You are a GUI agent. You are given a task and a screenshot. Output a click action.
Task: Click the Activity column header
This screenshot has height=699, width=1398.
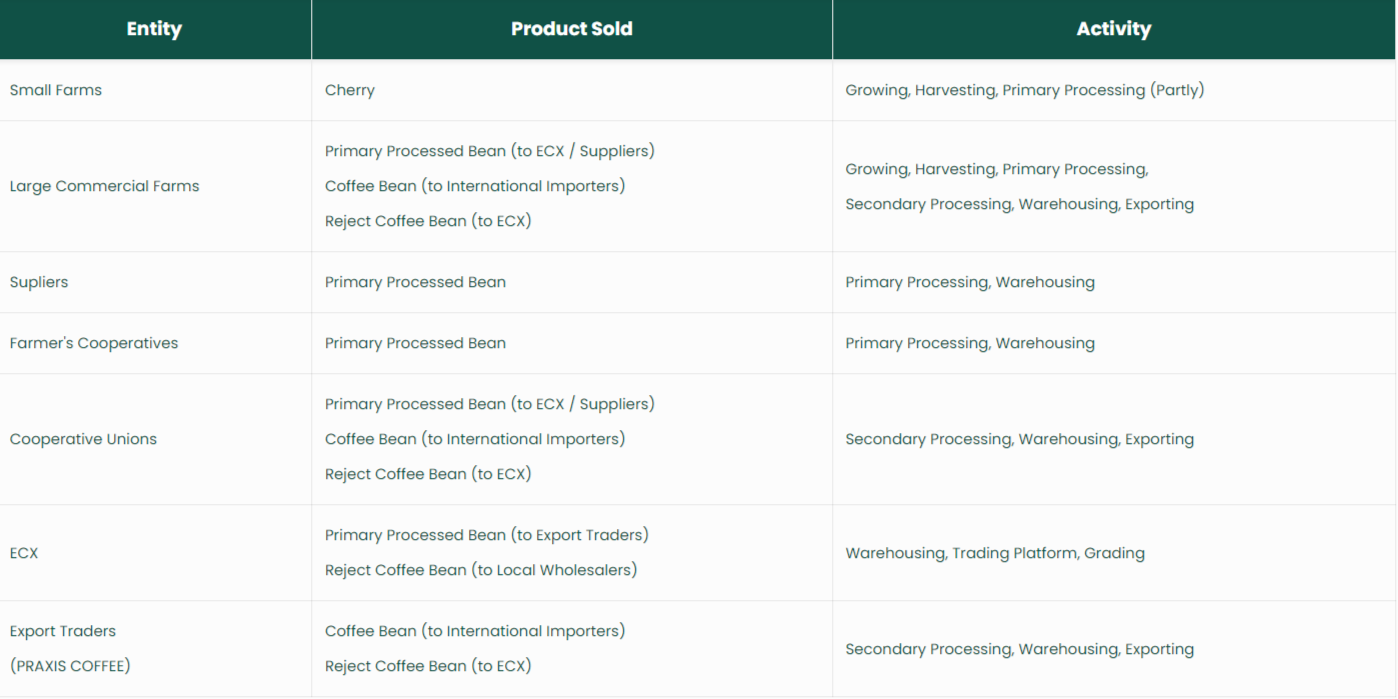[1113, 29]
